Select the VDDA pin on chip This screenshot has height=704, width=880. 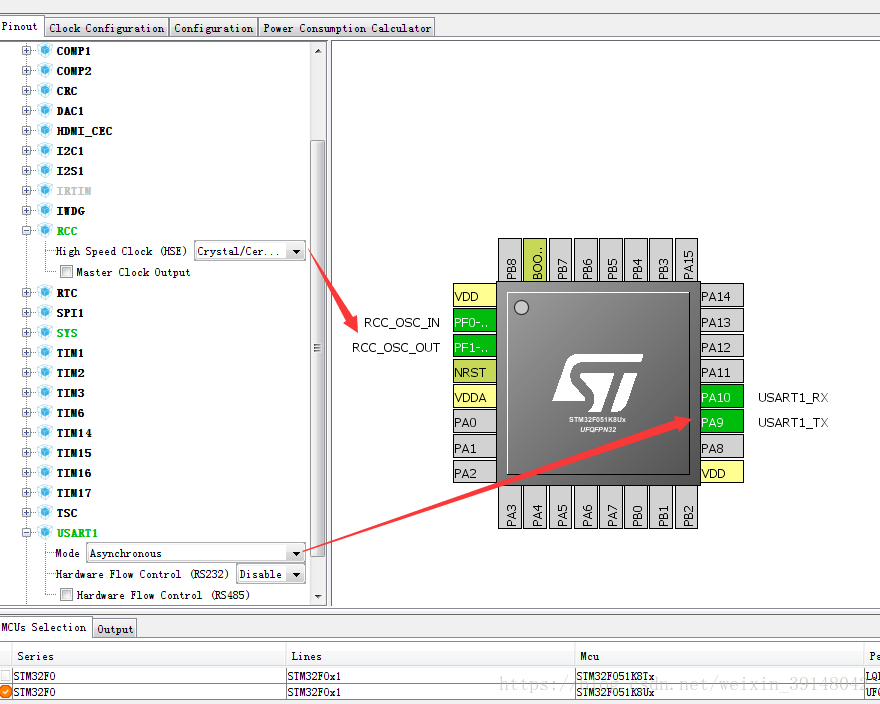pyautogui.click(x=475, y=397)
